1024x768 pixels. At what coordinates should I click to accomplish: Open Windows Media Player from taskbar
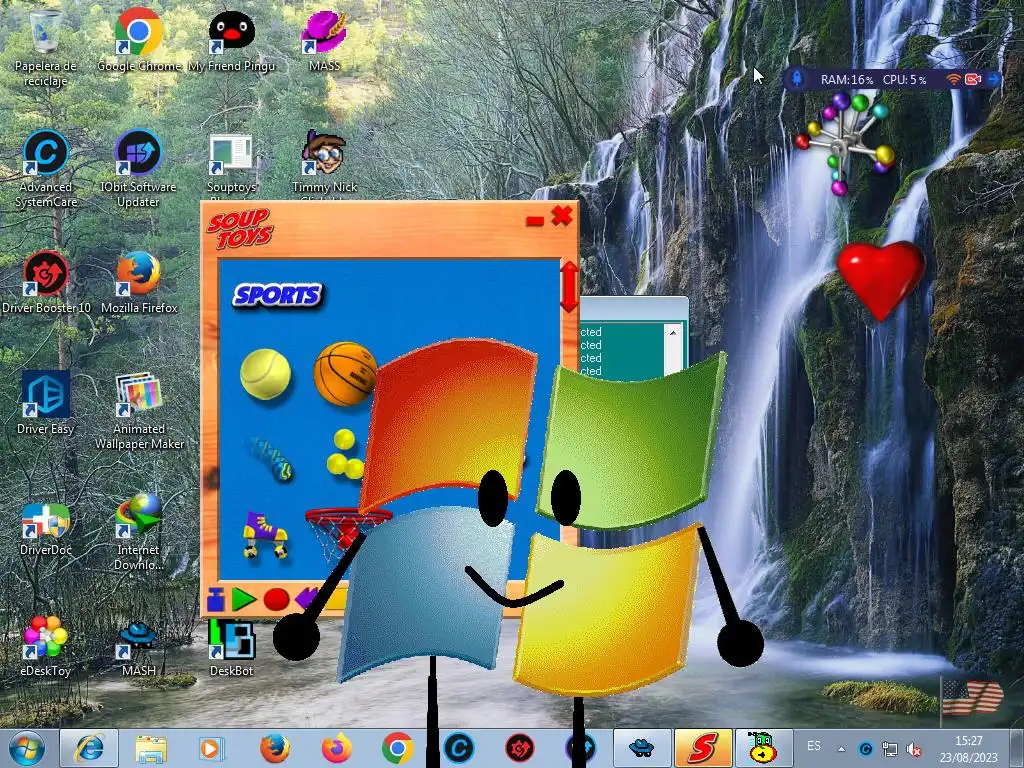pos(211,748)
